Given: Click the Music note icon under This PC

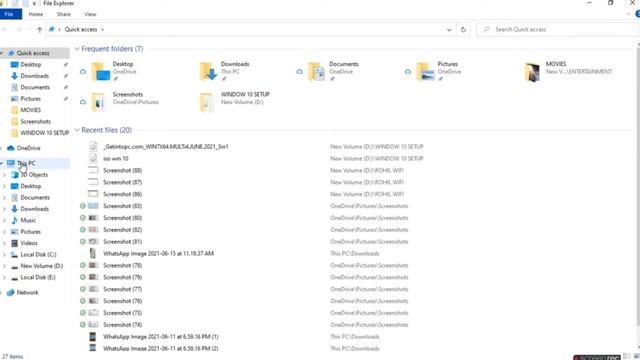Looking at the screenshot, I should pyautogui.click(x=15, y=220).
